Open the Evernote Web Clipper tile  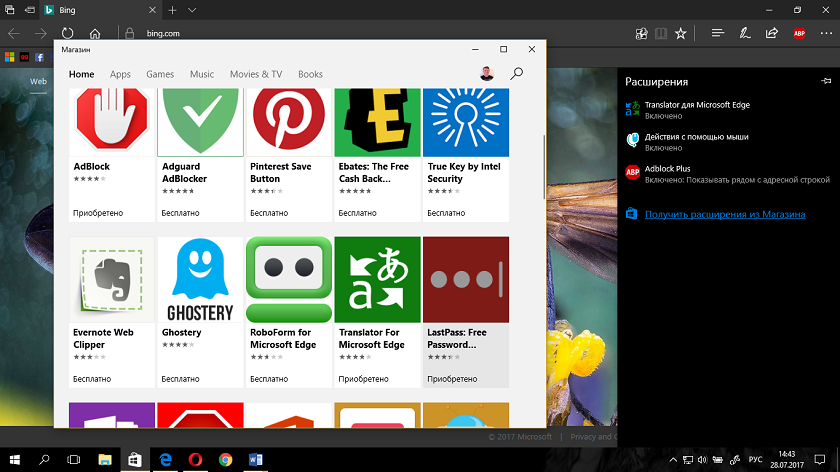112,312
